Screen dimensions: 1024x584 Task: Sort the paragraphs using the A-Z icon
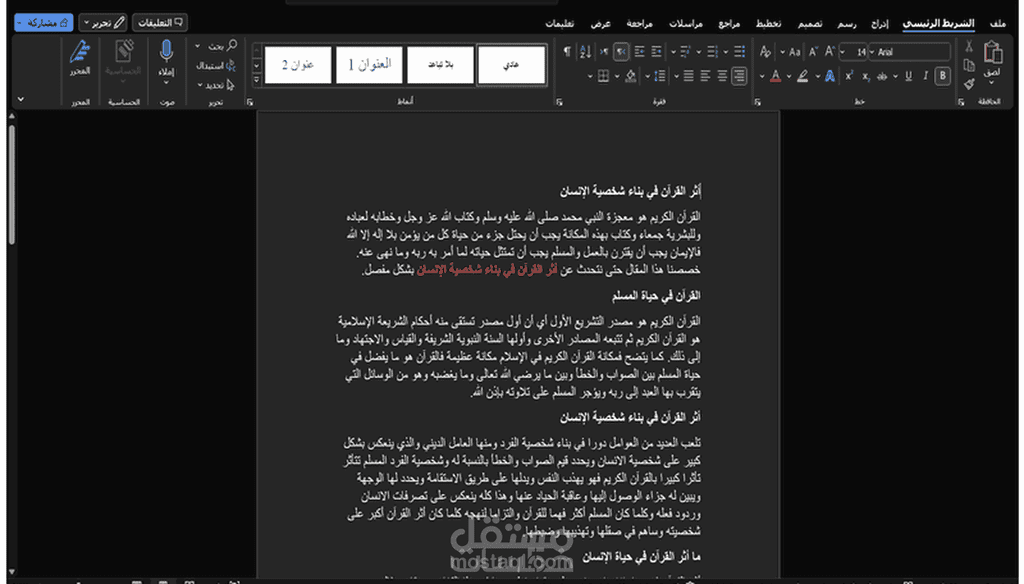click(588, 51)
